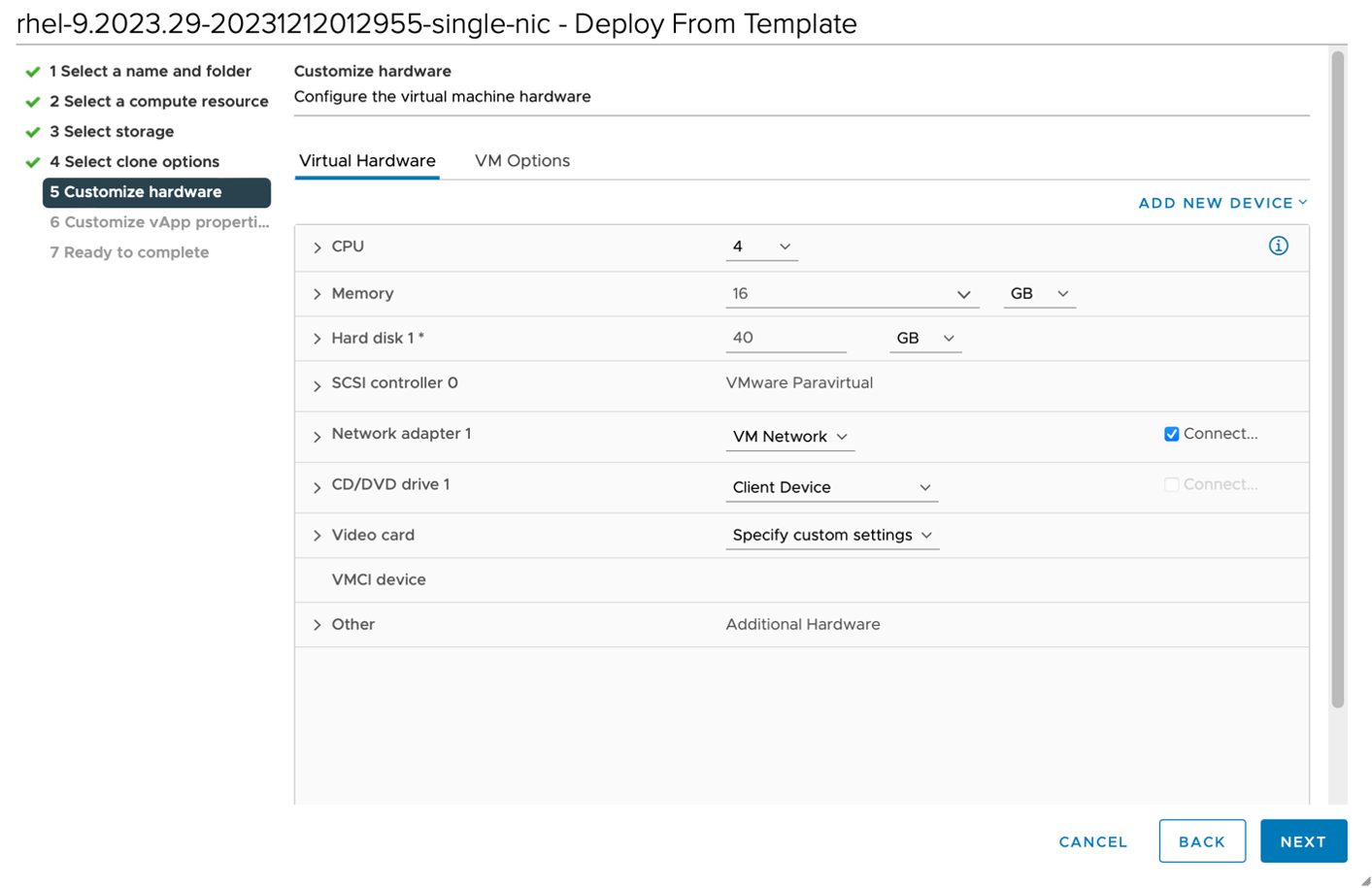
Task: Uncheck Connect for Network adapter 1
Action: tap(1171, 434)
